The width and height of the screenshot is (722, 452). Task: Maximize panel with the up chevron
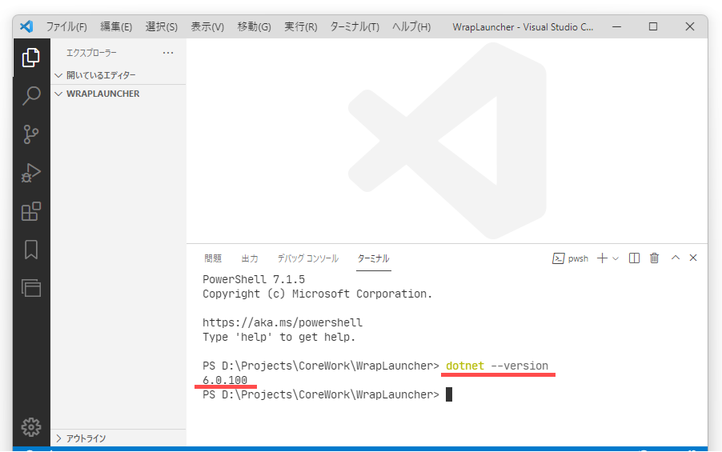675,258
